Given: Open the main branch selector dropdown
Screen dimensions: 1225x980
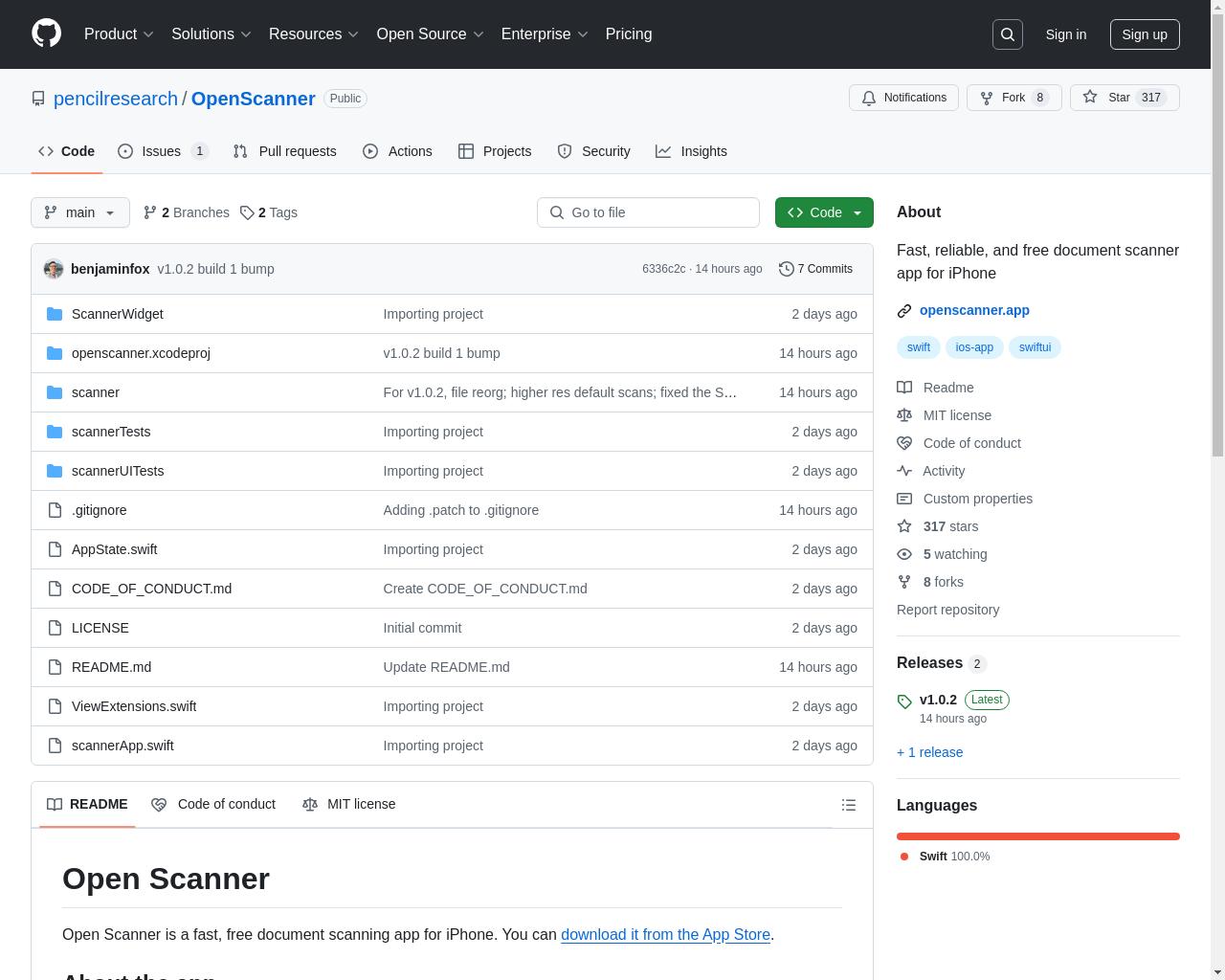Looking at the screenshot, I should coord(80,212).
